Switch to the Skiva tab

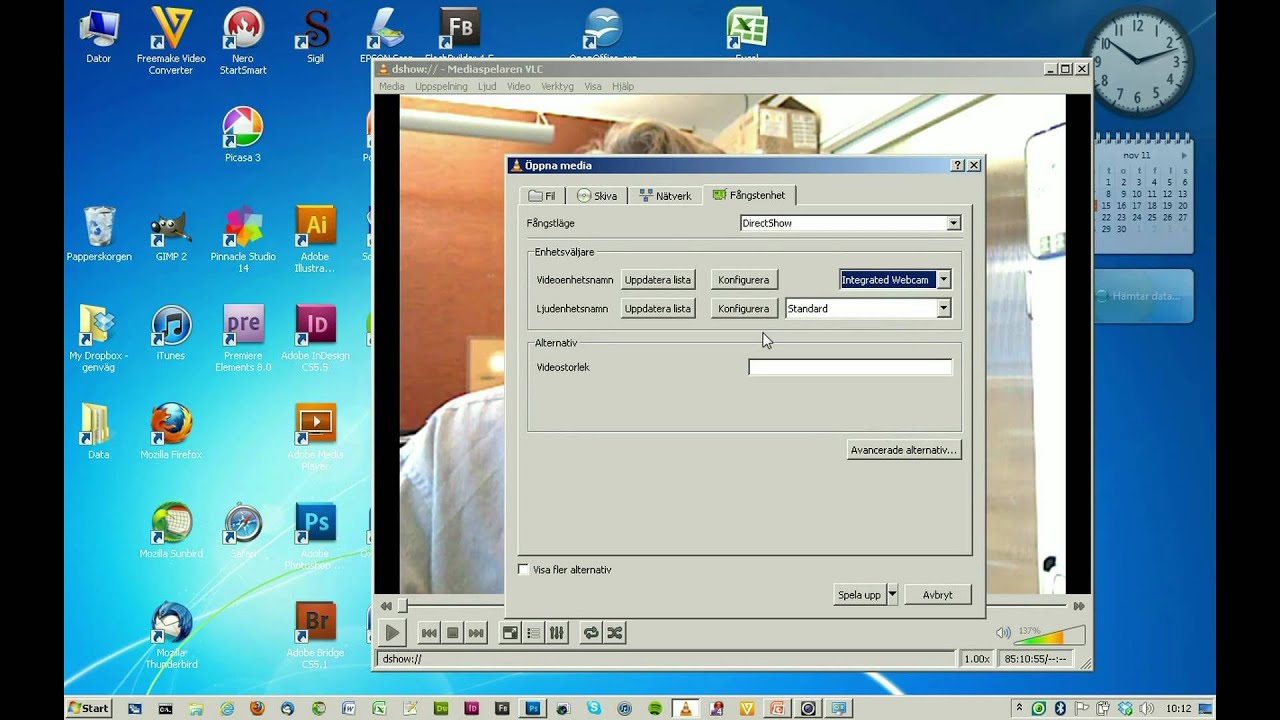pos(597,196)
